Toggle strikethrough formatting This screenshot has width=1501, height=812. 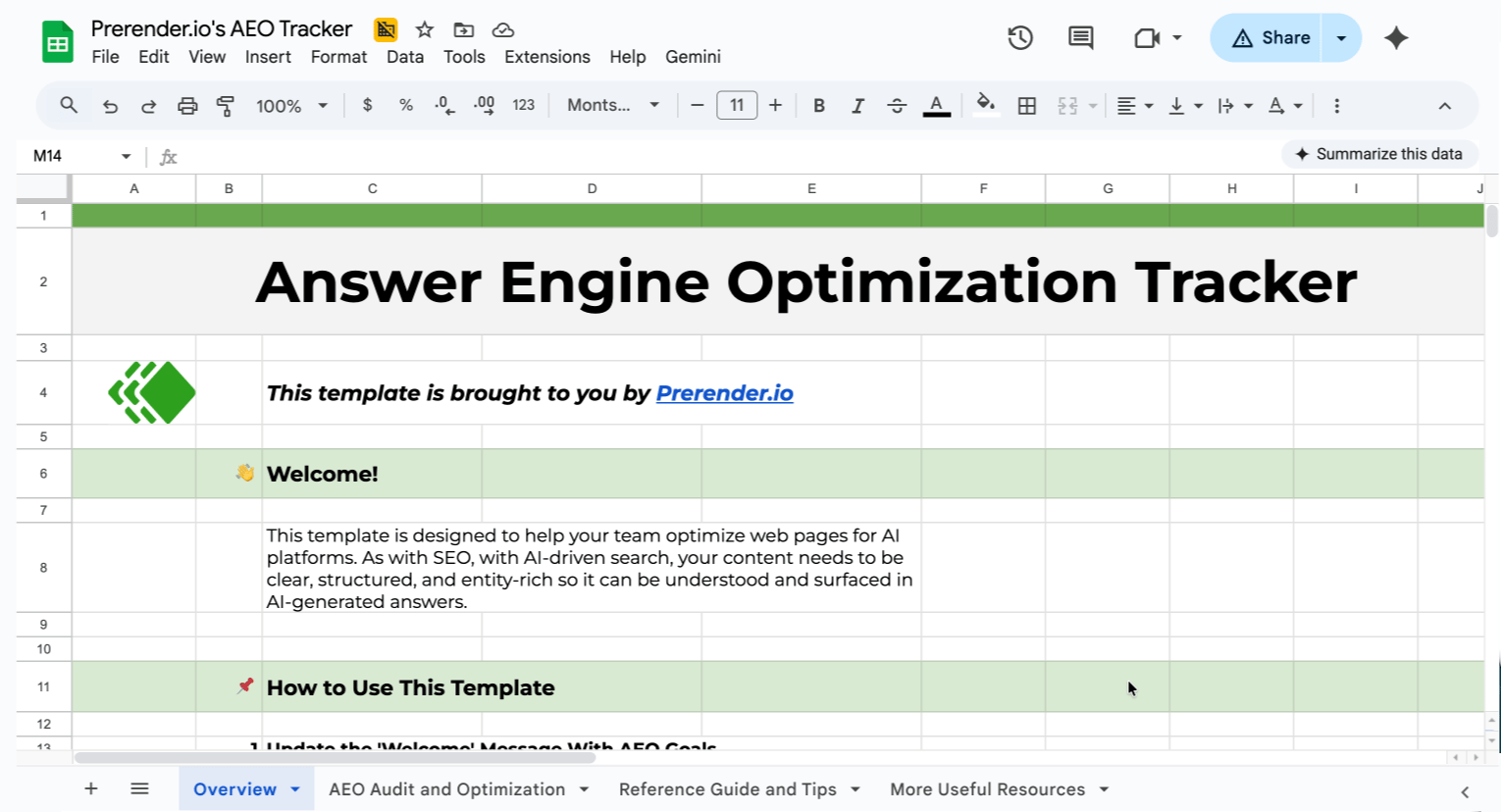(x=897, y=106)
